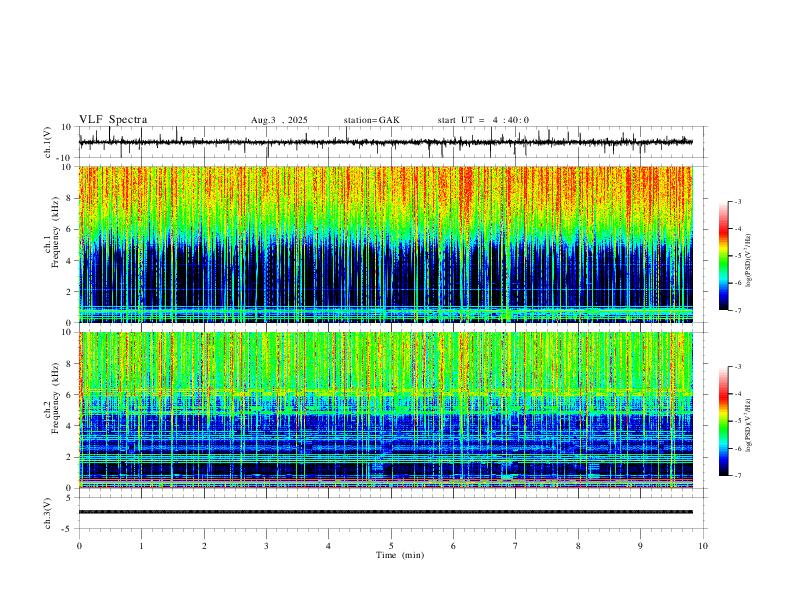This screenshot has width=792, height=612.
Task: Click the 6 kHz tick on ch.1 frequency axis
Action: coord(69,229)
